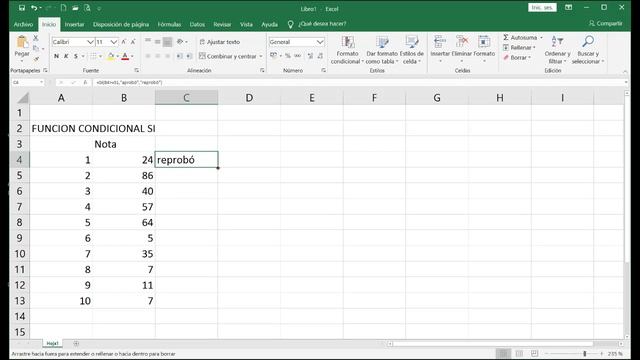Open Buscar y seleccionar menu

588,50
